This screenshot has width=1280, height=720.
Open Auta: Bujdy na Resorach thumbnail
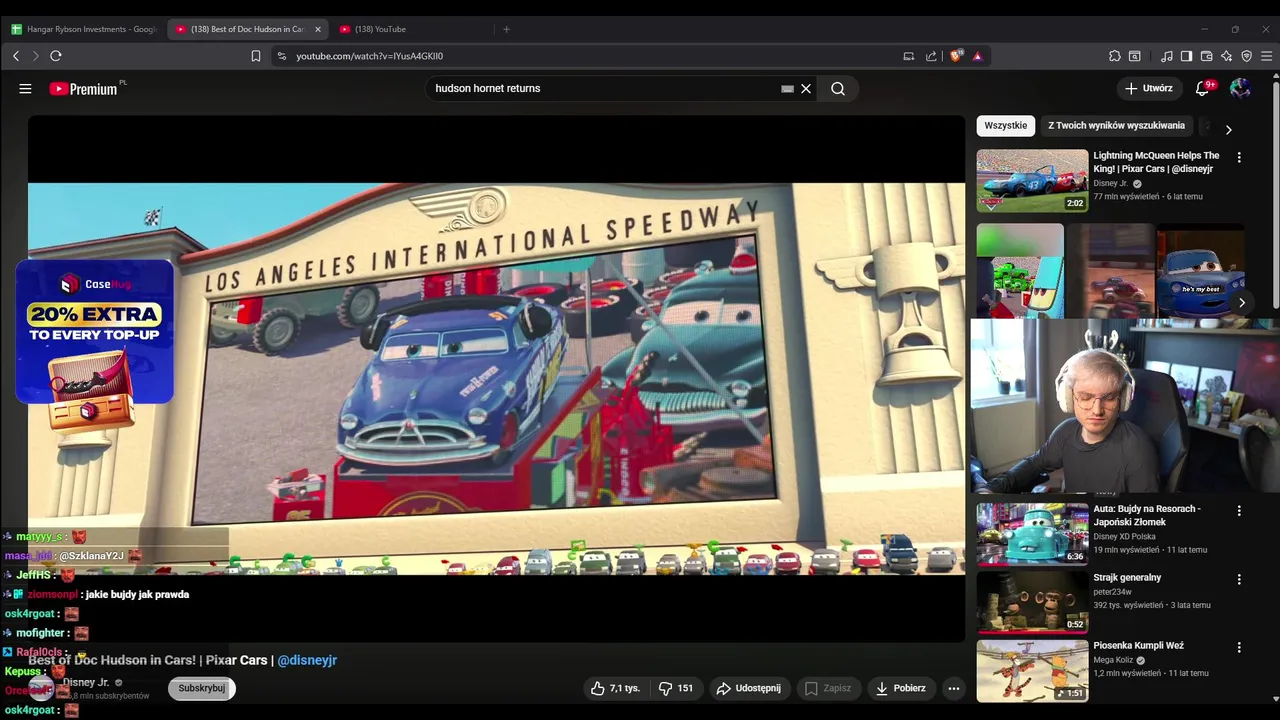pos(1032,534)
